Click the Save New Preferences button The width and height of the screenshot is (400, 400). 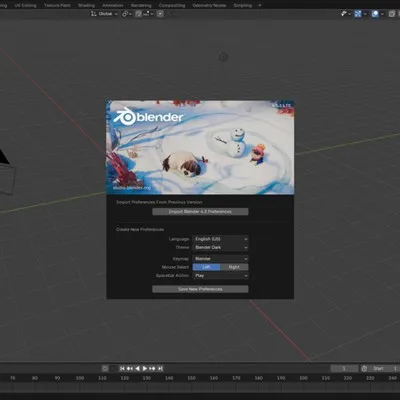coord(200,289)
